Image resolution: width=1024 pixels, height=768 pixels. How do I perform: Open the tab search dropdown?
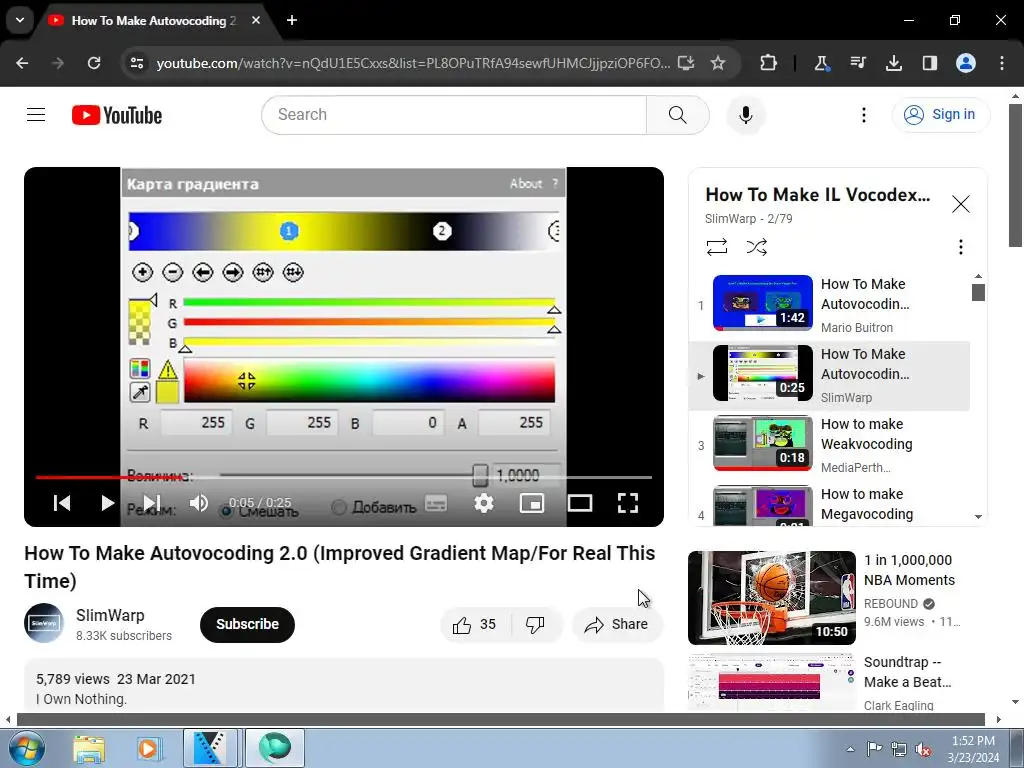click(x=20, y=20)
